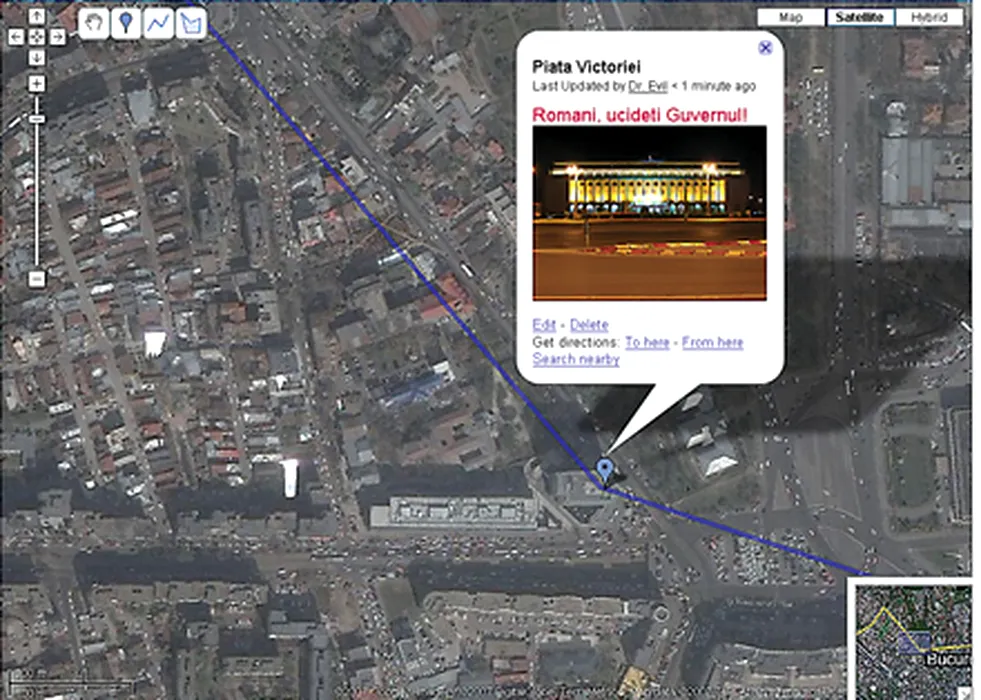Pan the map right with arrow

[x=58, y=37]
